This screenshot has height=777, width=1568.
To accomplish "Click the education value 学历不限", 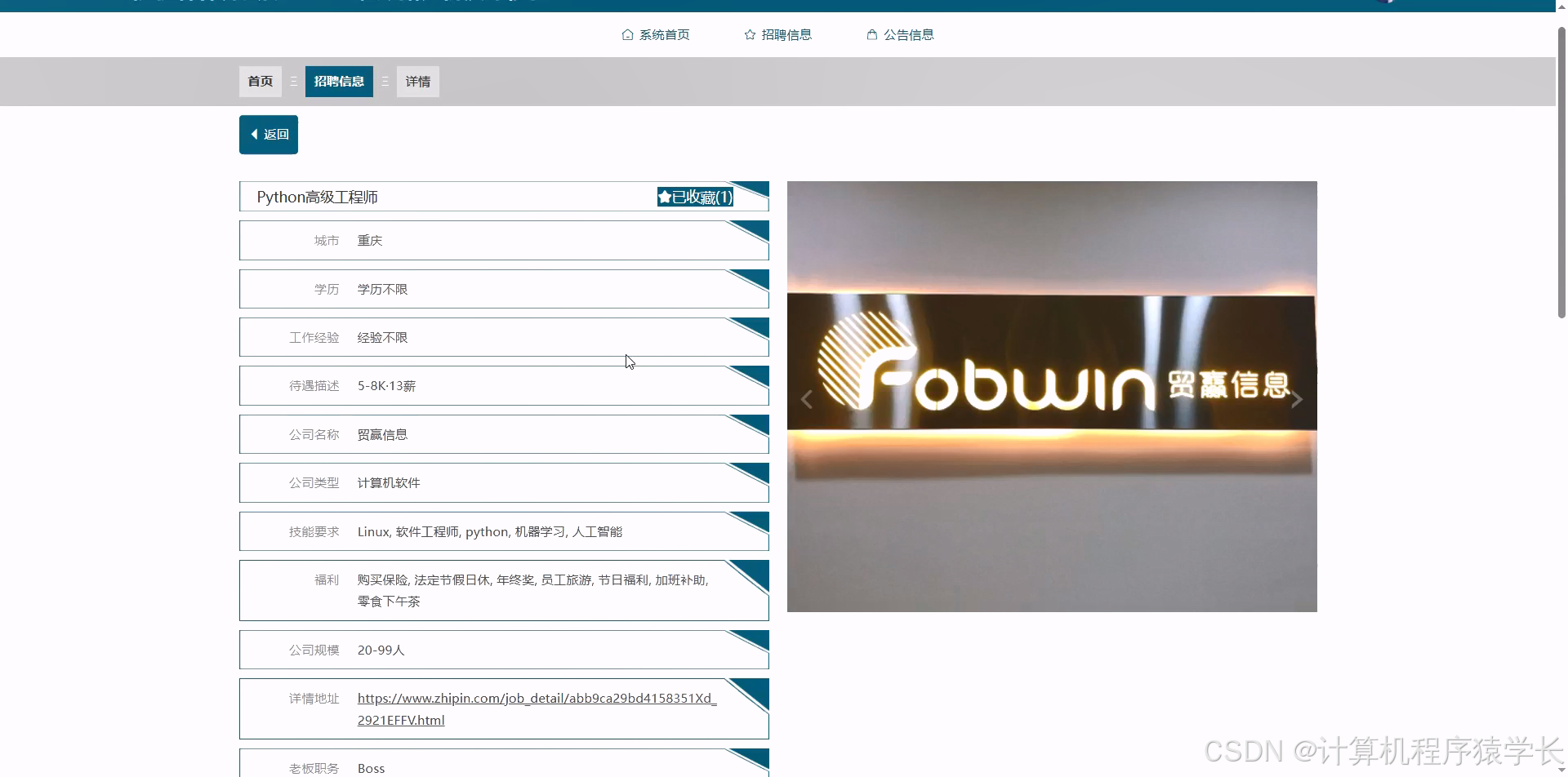I will (x=382, y=290).
